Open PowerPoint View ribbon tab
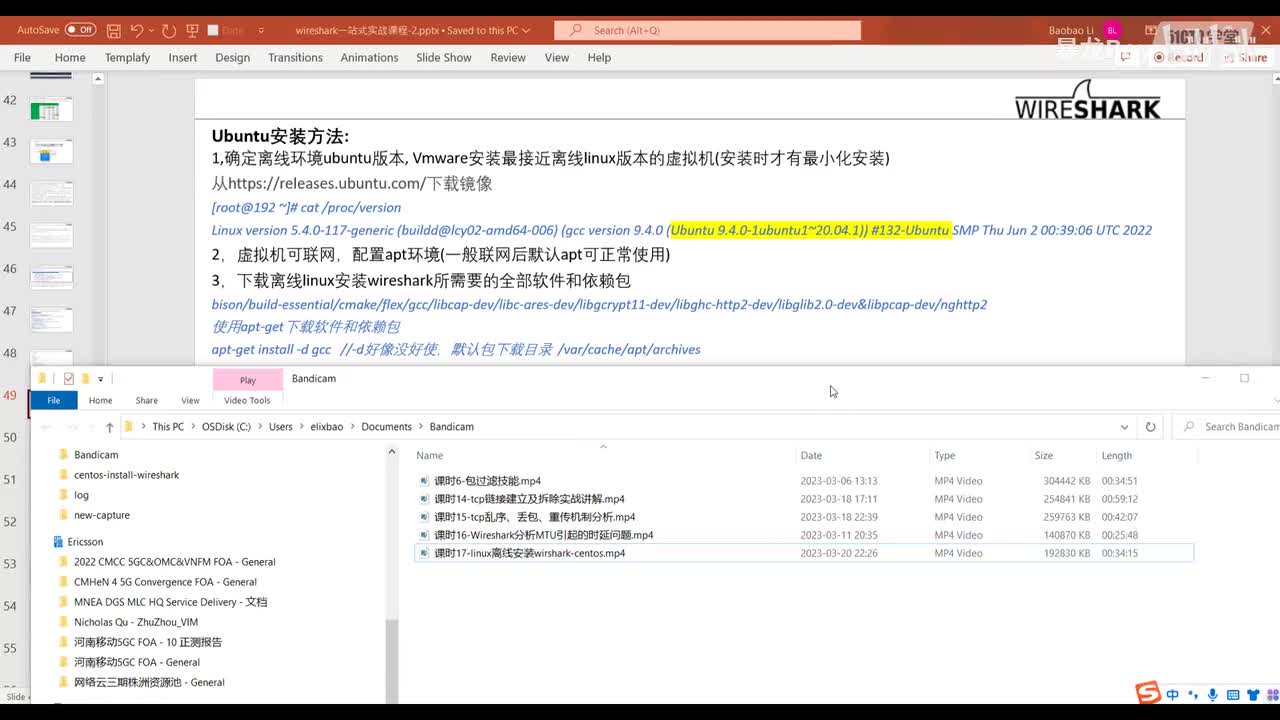Viewport: 1280px width, 720px height. pos(557,57)
